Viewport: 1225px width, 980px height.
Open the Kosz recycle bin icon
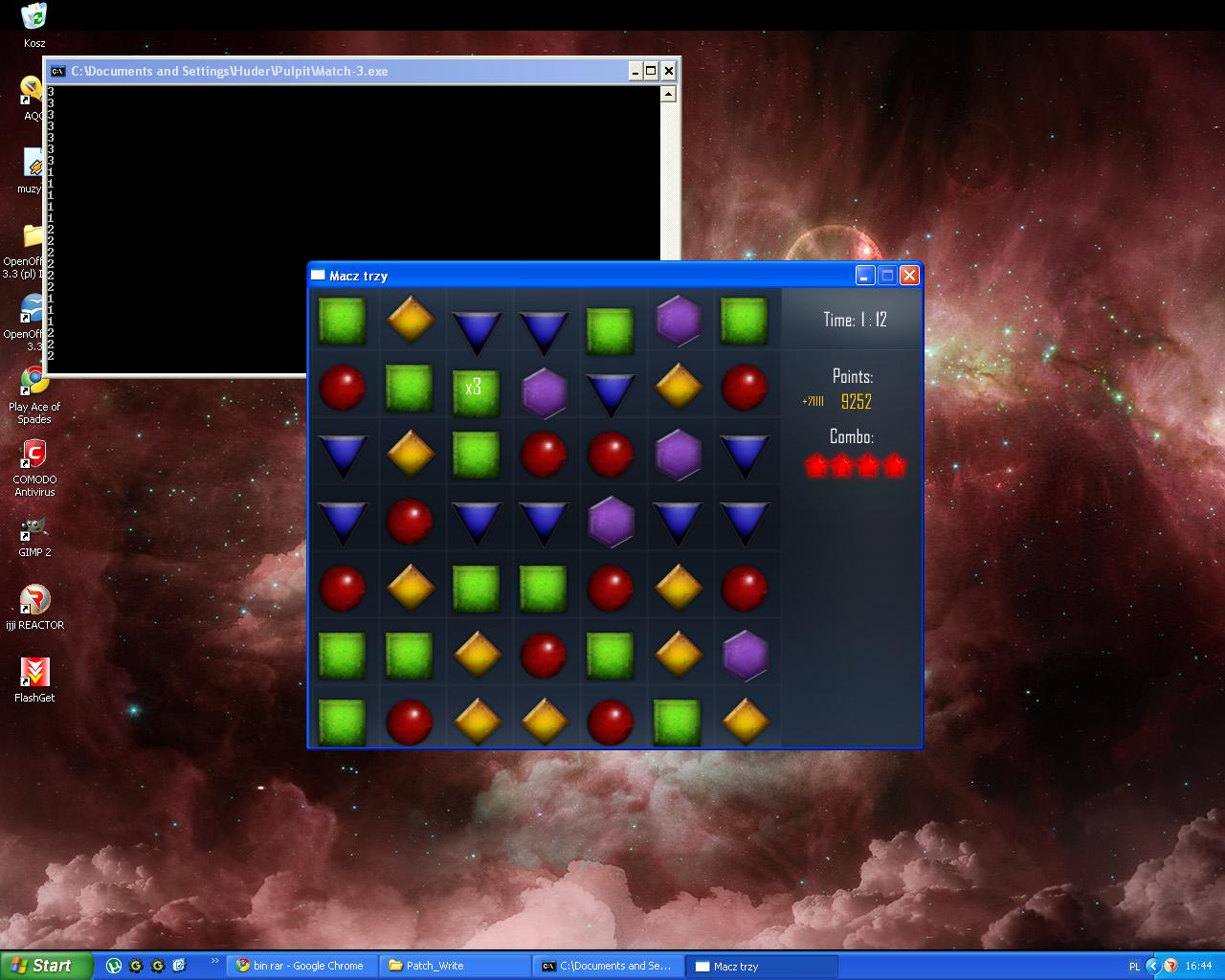[x=33, y=17]
